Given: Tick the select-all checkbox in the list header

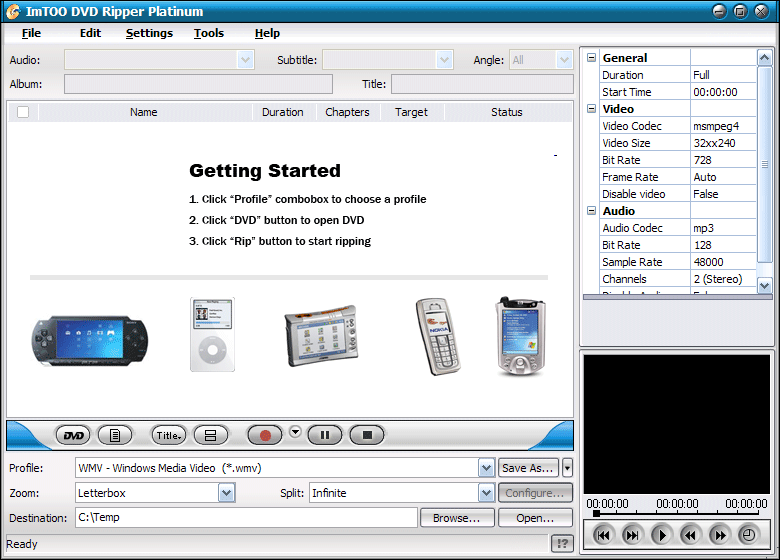Looking at the screenshot, I should [23, 112].
